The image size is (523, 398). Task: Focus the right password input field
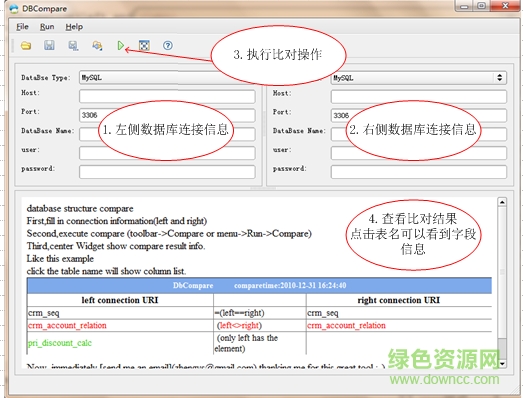[419, 172]
